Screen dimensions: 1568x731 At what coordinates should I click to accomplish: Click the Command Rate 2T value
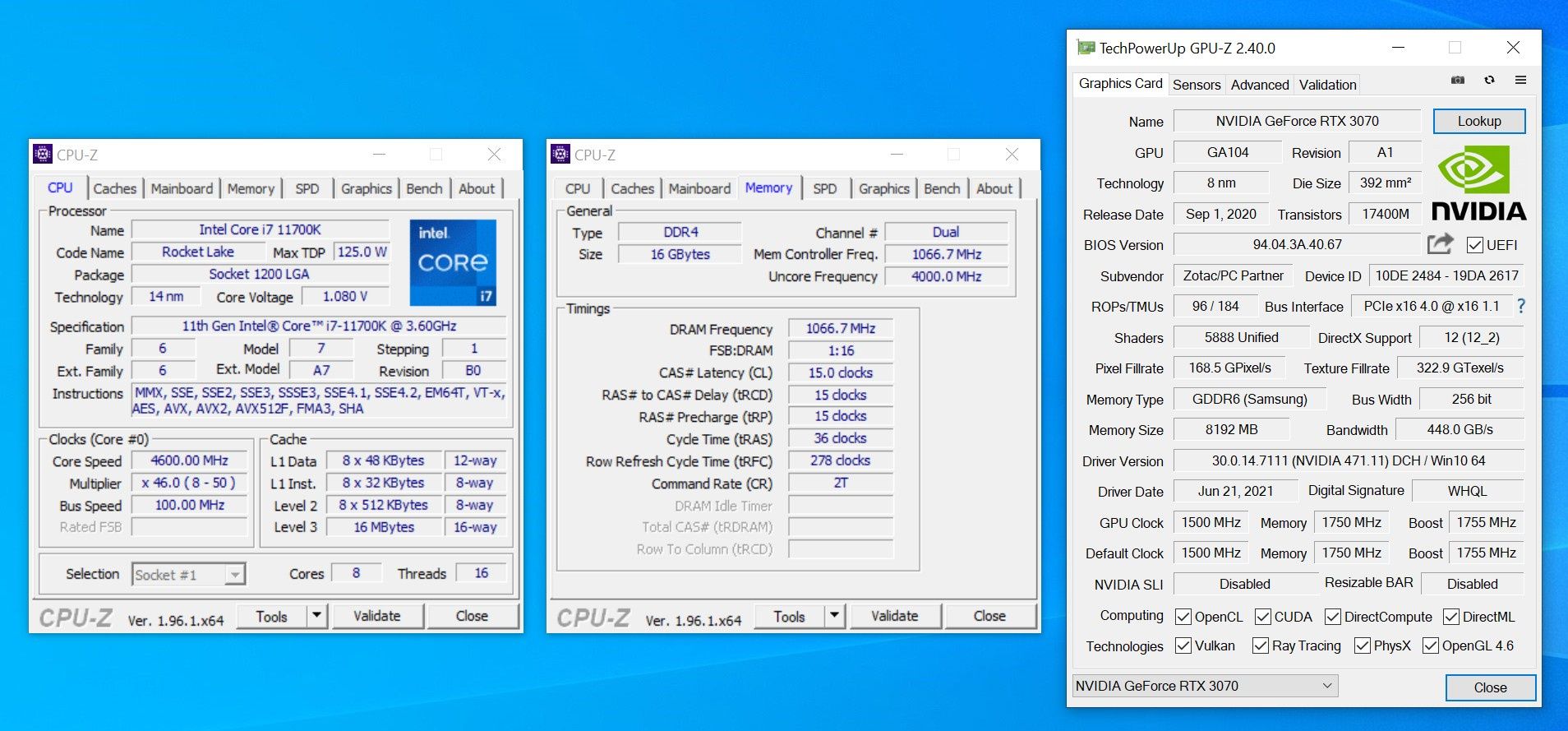pyautogui.click(x=841, y=483)
